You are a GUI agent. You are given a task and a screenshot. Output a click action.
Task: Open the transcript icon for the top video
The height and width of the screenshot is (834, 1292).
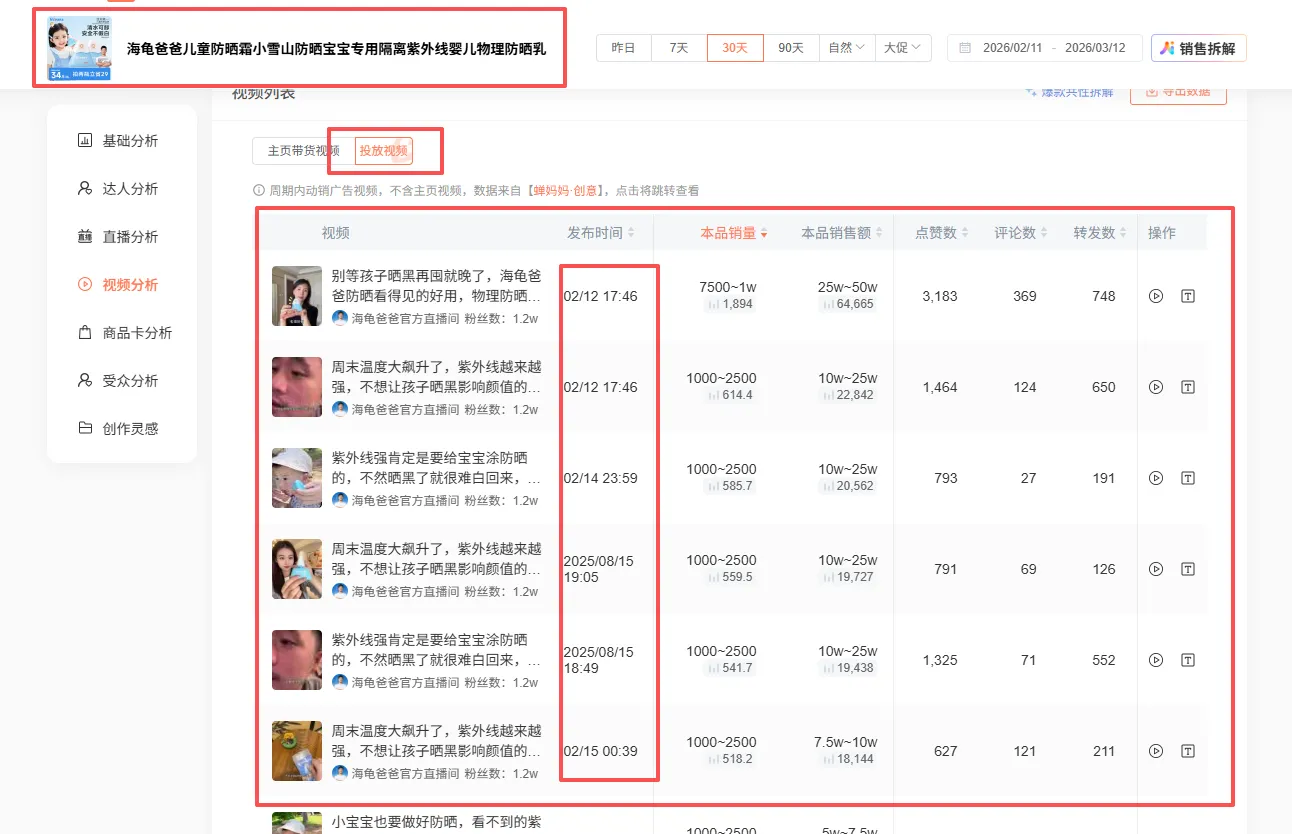coord(1186,295)
